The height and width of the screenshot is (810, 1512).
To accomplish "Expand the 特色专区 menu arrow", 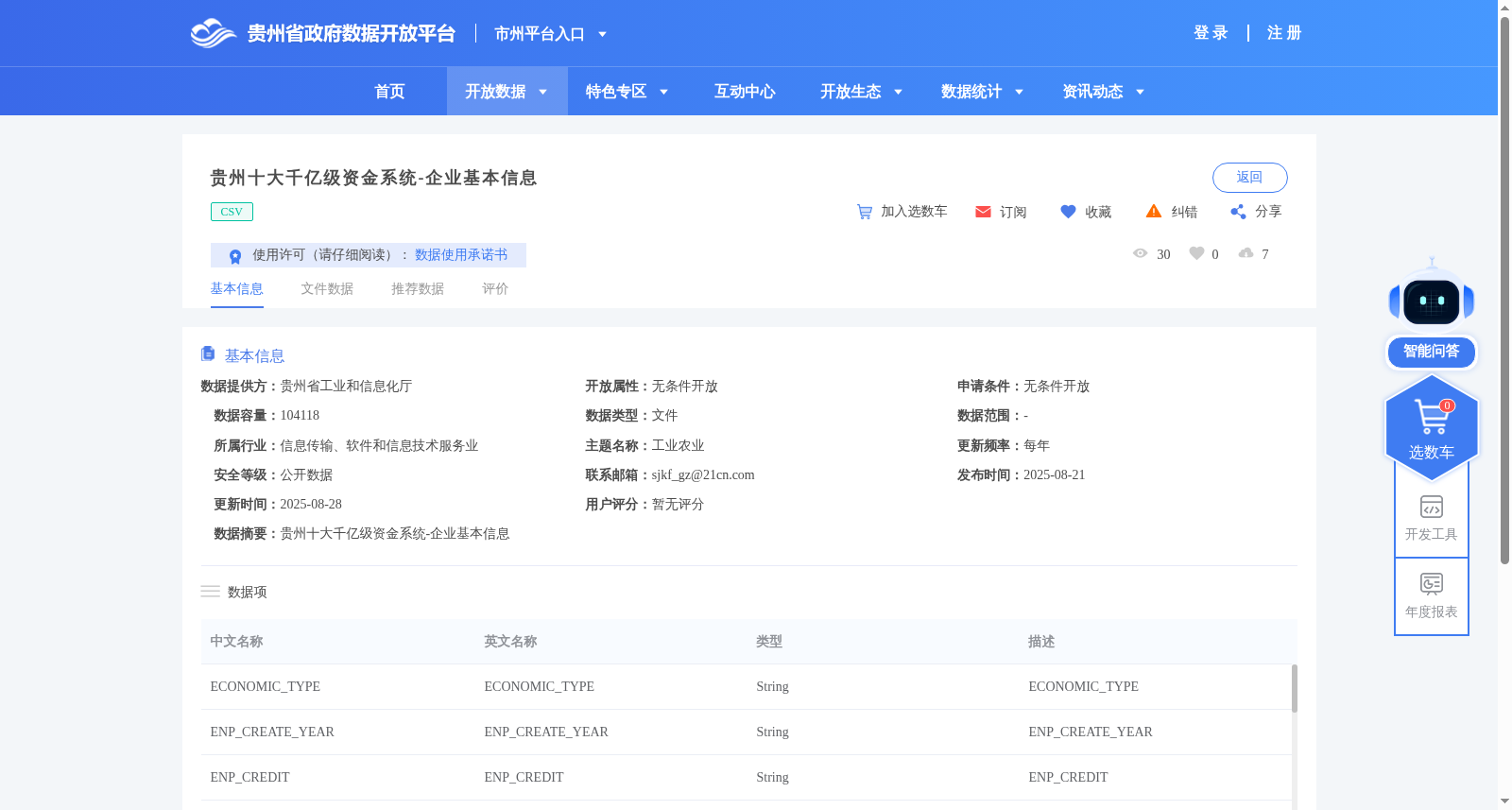I will [663, 93].
